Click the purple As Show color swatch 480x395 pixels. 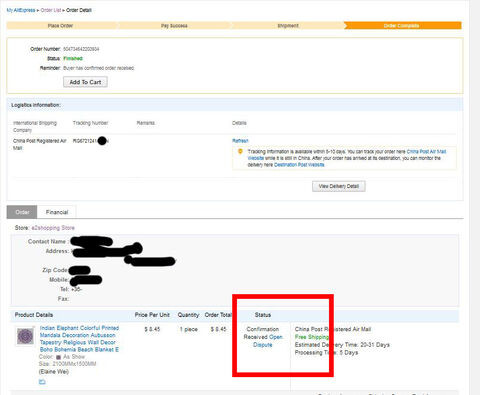click(x=58, y=357)
